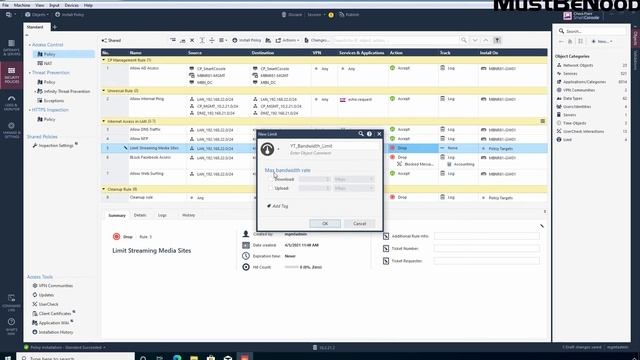Delete rule with X toolbar icon

[192, 40]
